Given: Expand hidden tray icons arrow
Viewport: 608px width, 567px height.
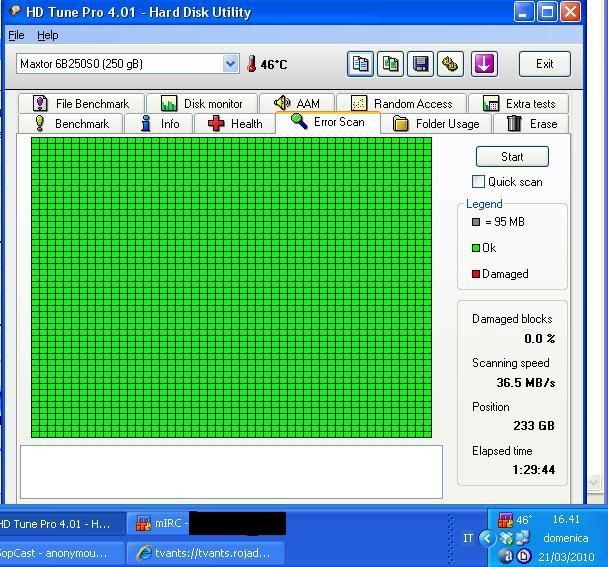Looking at the screenshot, I should [487, 538].
